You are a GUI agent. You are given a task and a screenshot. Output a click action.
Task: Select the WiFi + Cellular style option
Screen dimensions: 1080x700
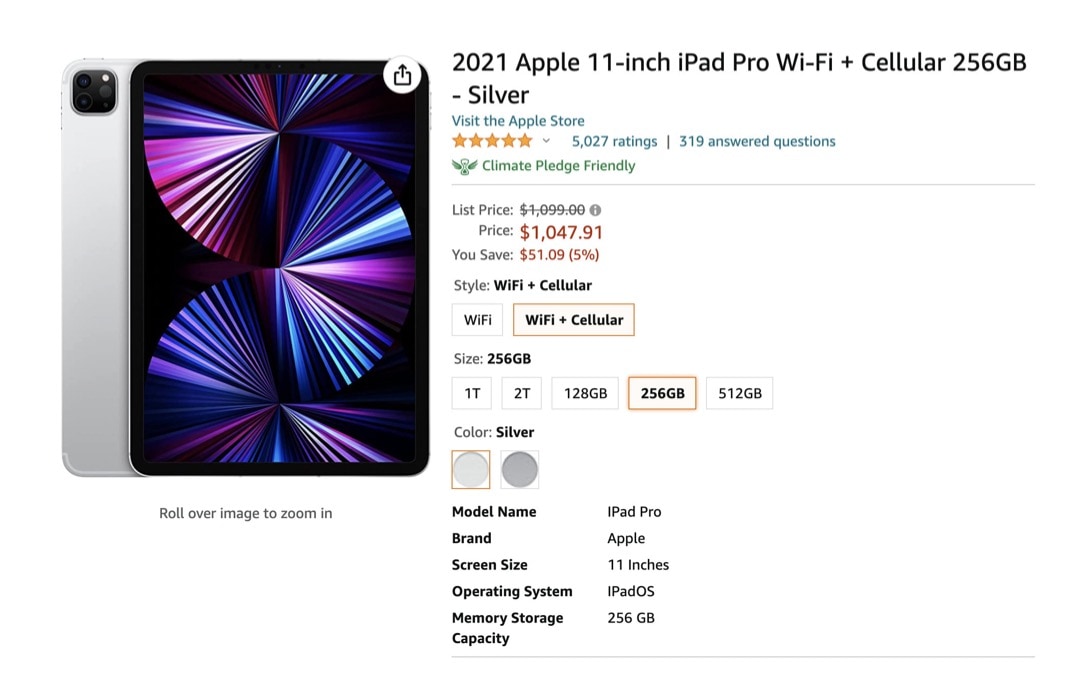tap(573, 320)
